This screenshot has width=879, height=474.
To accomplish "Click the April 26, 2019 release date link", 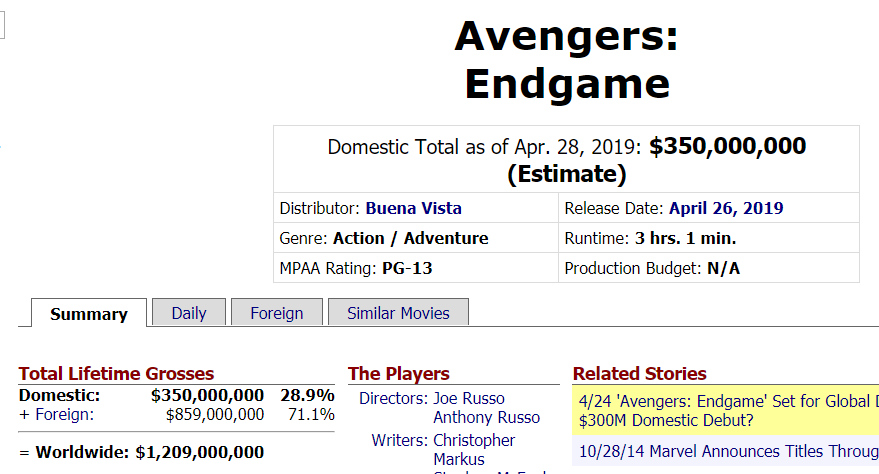I will (726, 208).
